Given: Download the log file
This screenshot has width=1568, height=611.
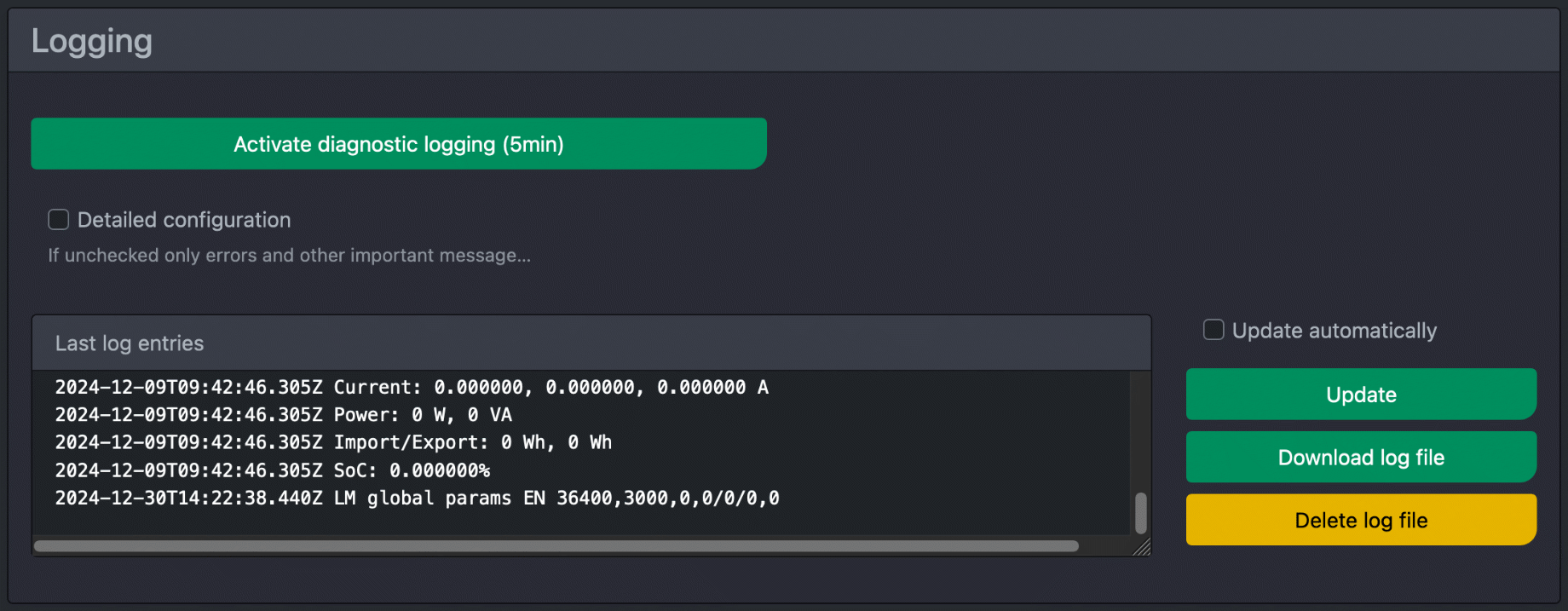Looking at the screenshot, I should click(1359, 457).
